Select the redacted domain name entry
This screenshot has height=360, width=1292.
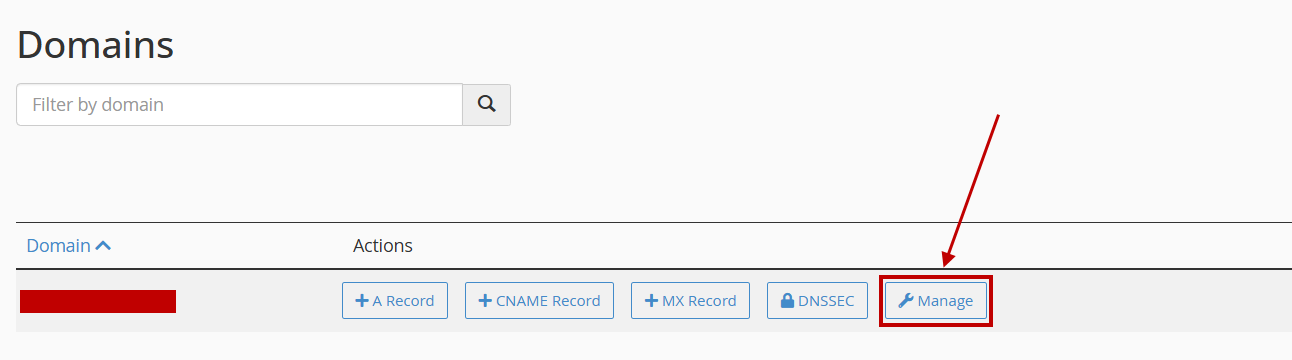click(x=98, y=301)
